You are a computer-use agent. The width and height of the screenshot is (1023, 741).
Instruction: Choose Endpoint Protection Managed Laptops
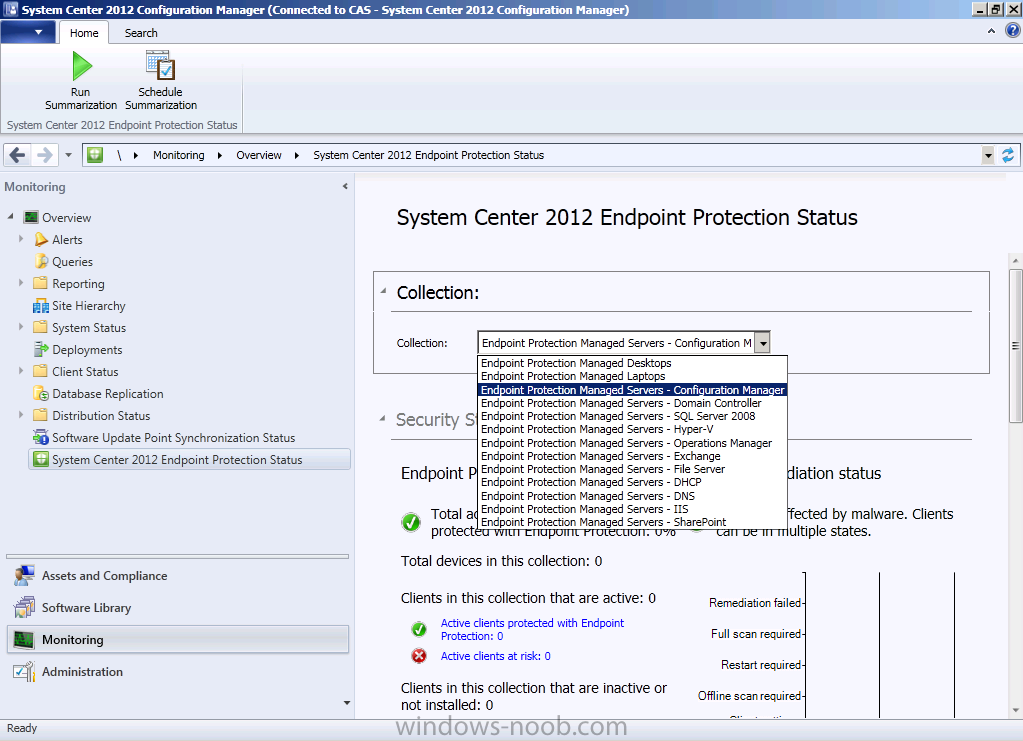[632, 376]
